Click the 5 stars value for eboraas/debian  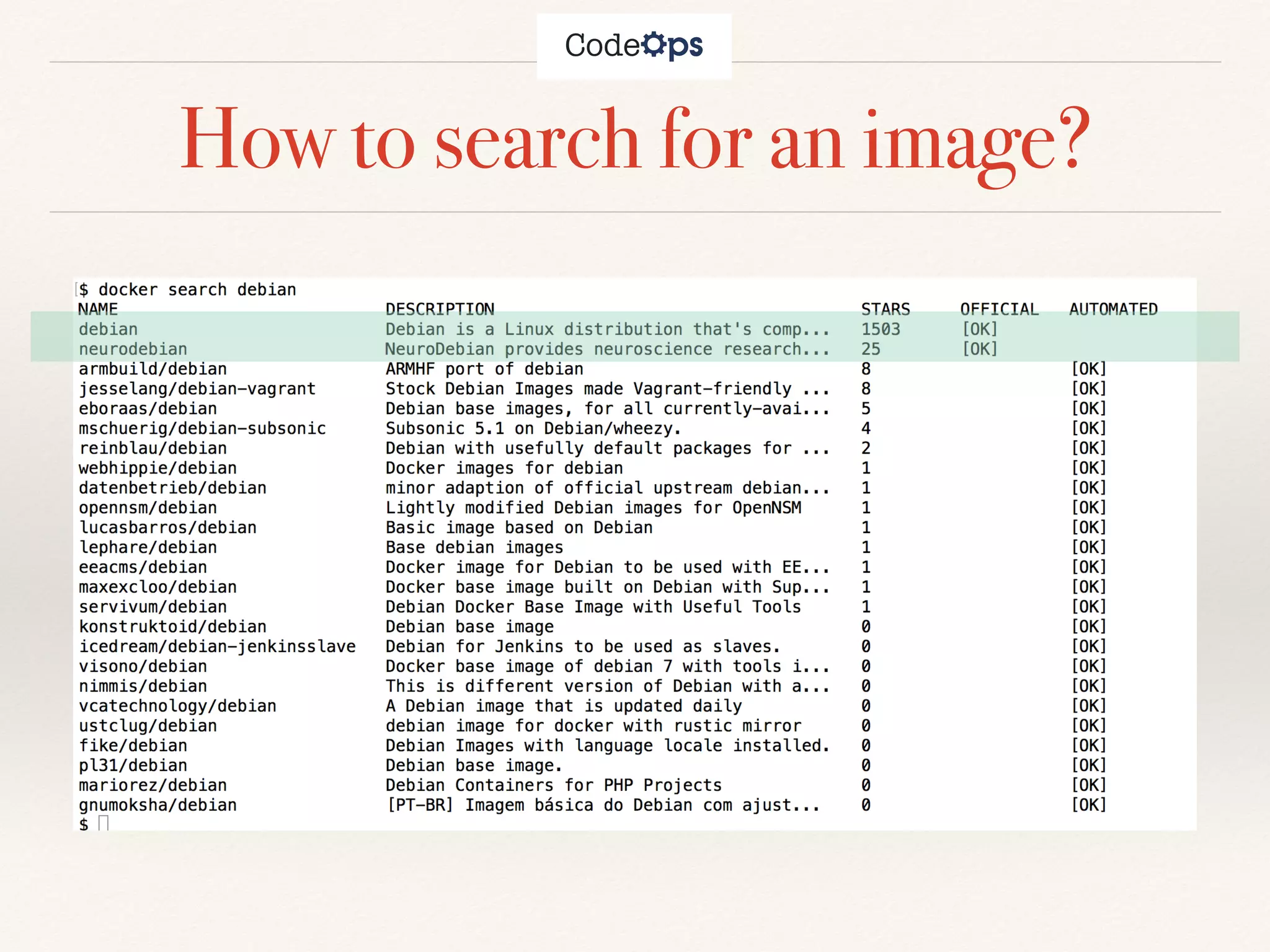coord(866,408)
